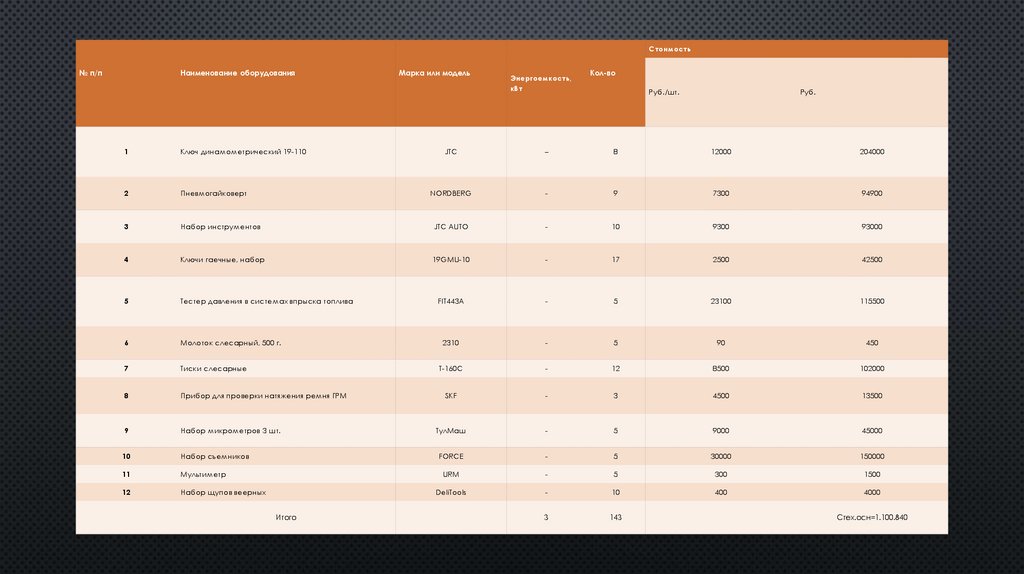Select 'Прибор для проверки натяжения ремня ГРМ'
Viewport: 1024px width, 574px height.
click(x=263, y=396)
